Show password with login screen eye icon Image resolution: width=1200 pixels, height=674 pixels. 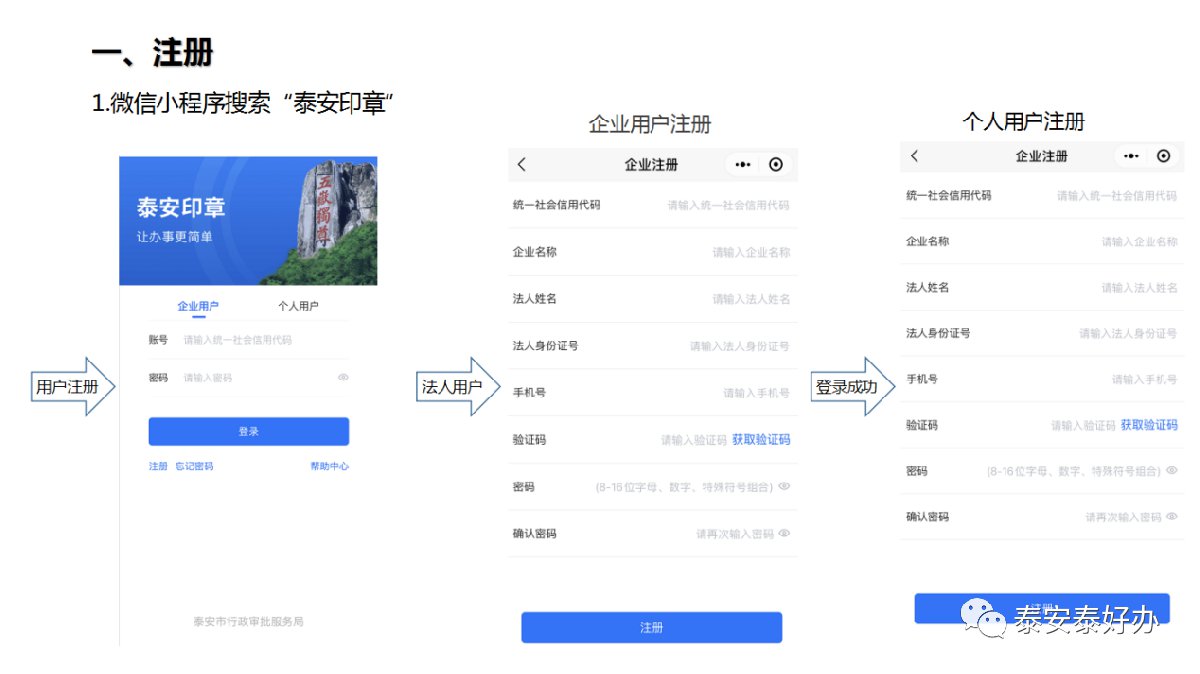(343, 377)
